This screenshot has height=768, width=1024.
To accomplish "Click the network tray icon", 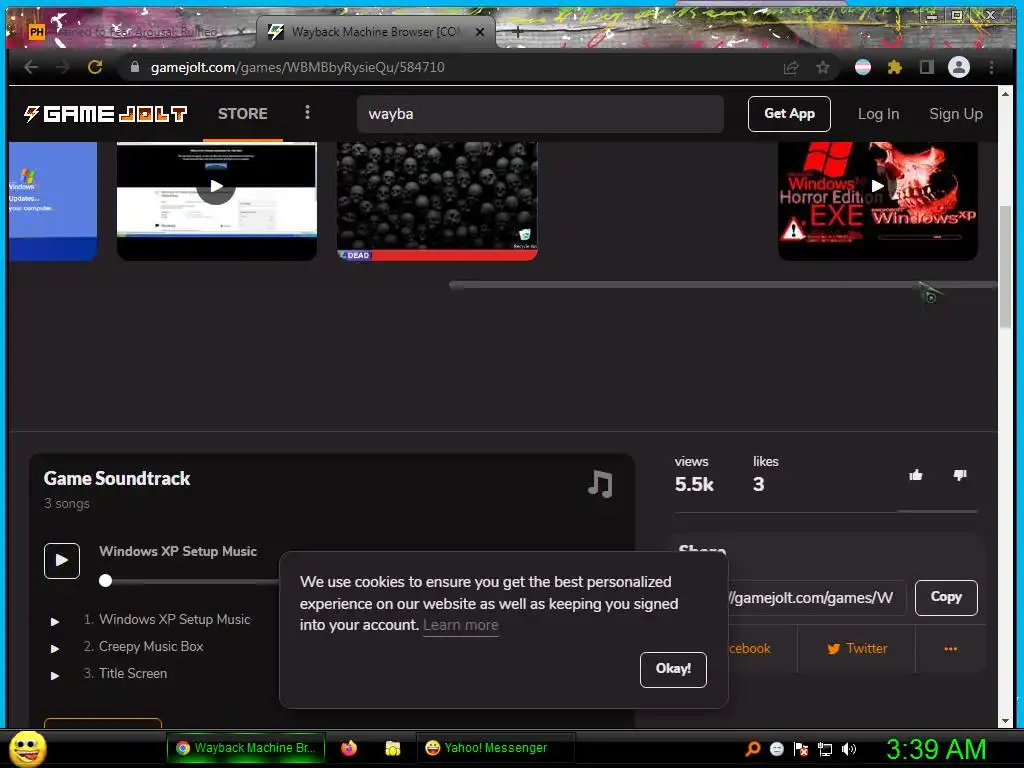I will coord(825,749).
